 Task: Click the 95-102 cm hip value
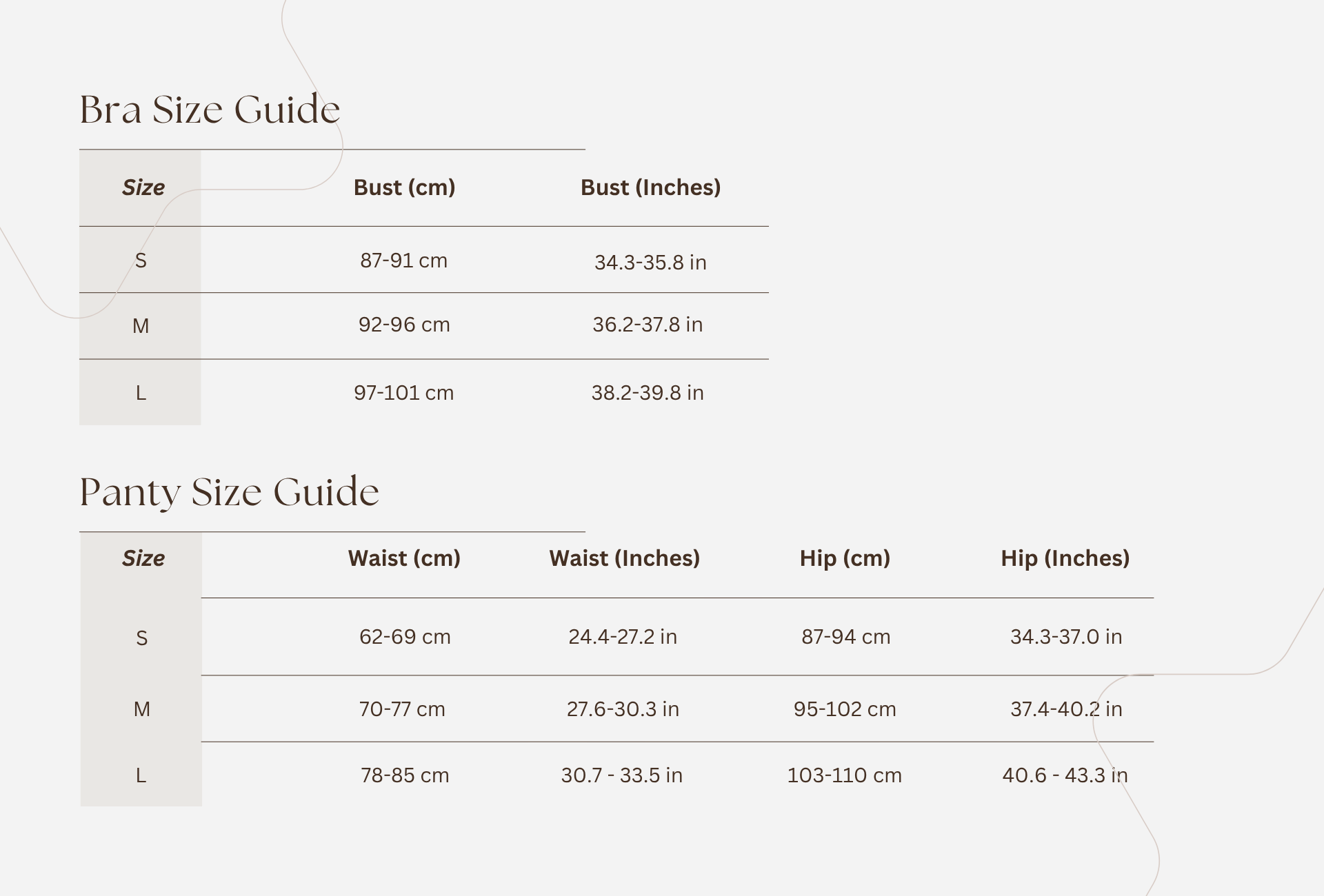[845, 709]
